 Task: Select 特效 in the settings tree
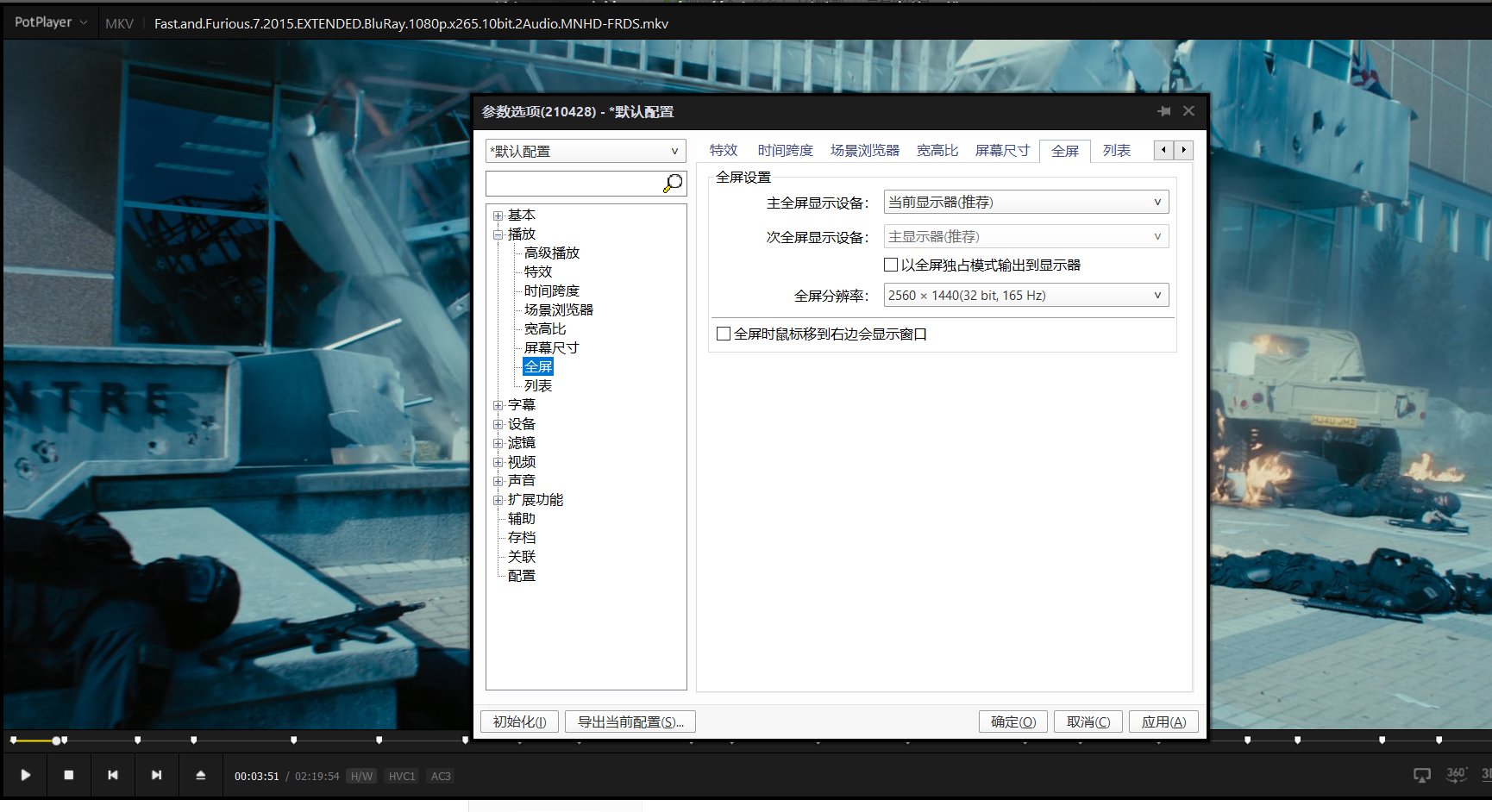[x=538, y=272]
